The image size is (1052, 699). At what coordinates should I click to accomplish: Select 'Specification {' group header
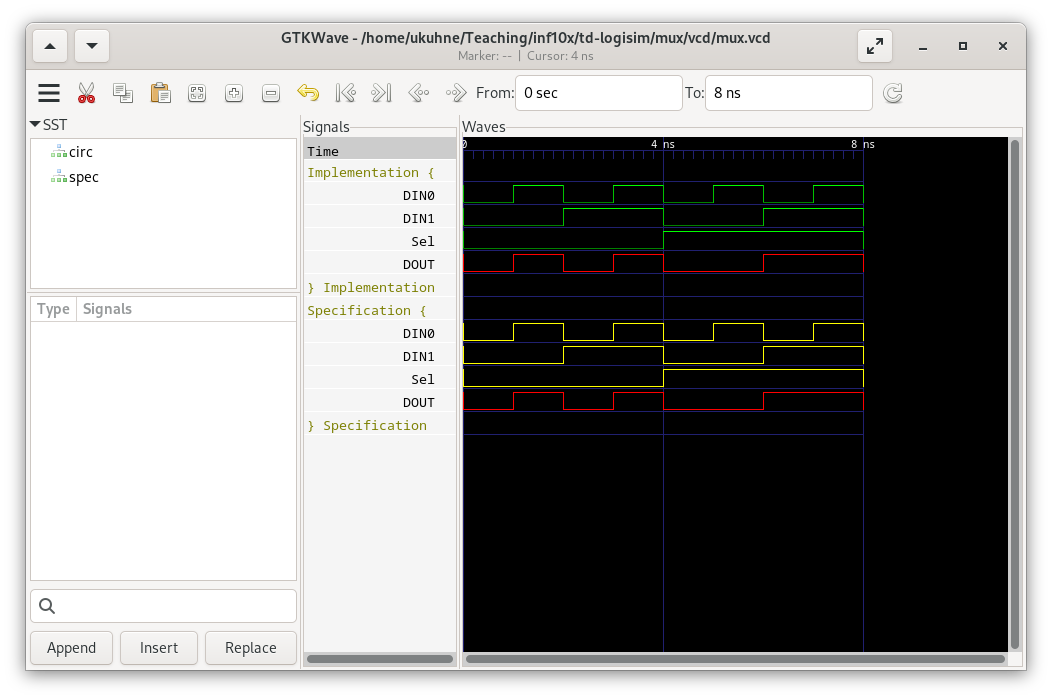[380, 310]
